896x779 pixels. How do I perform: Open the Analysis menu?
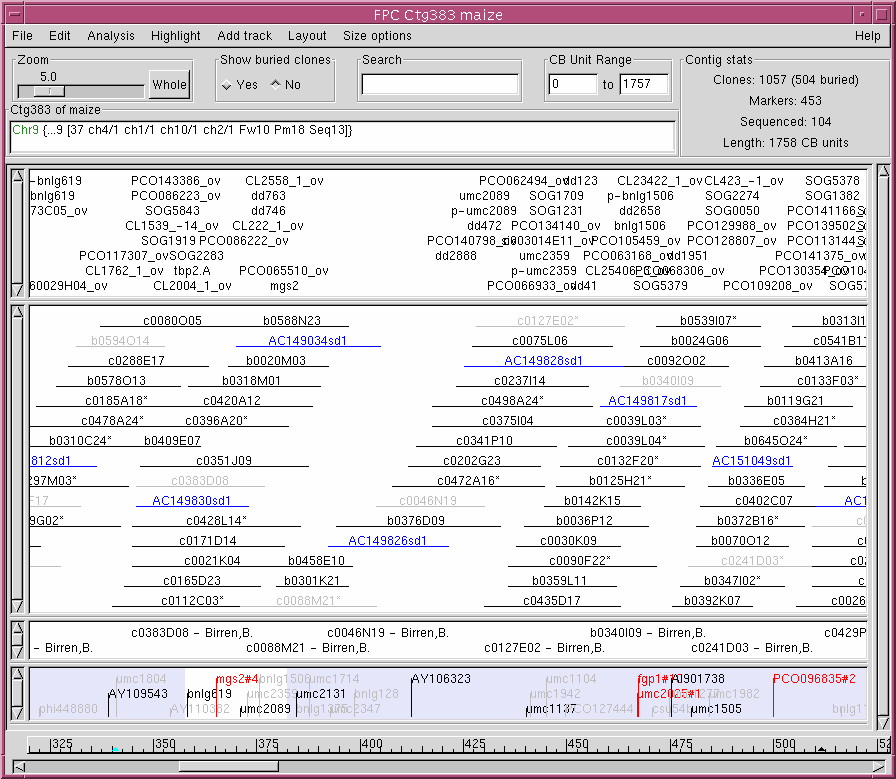click(x=110, y=36)
